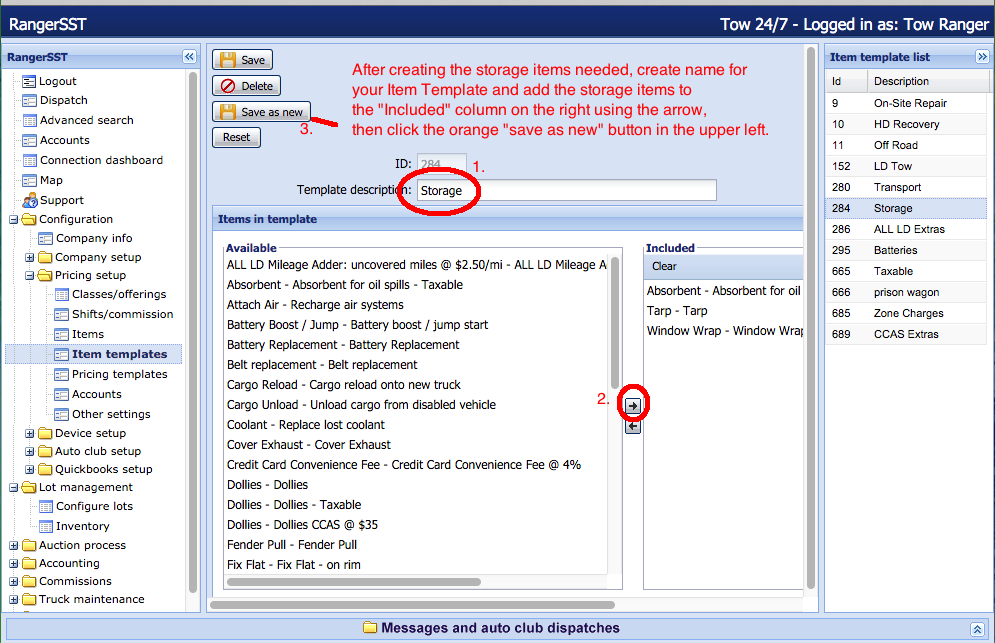Open Pricing templates in the tree
The image size is (995, 643).
click(119, 374)
